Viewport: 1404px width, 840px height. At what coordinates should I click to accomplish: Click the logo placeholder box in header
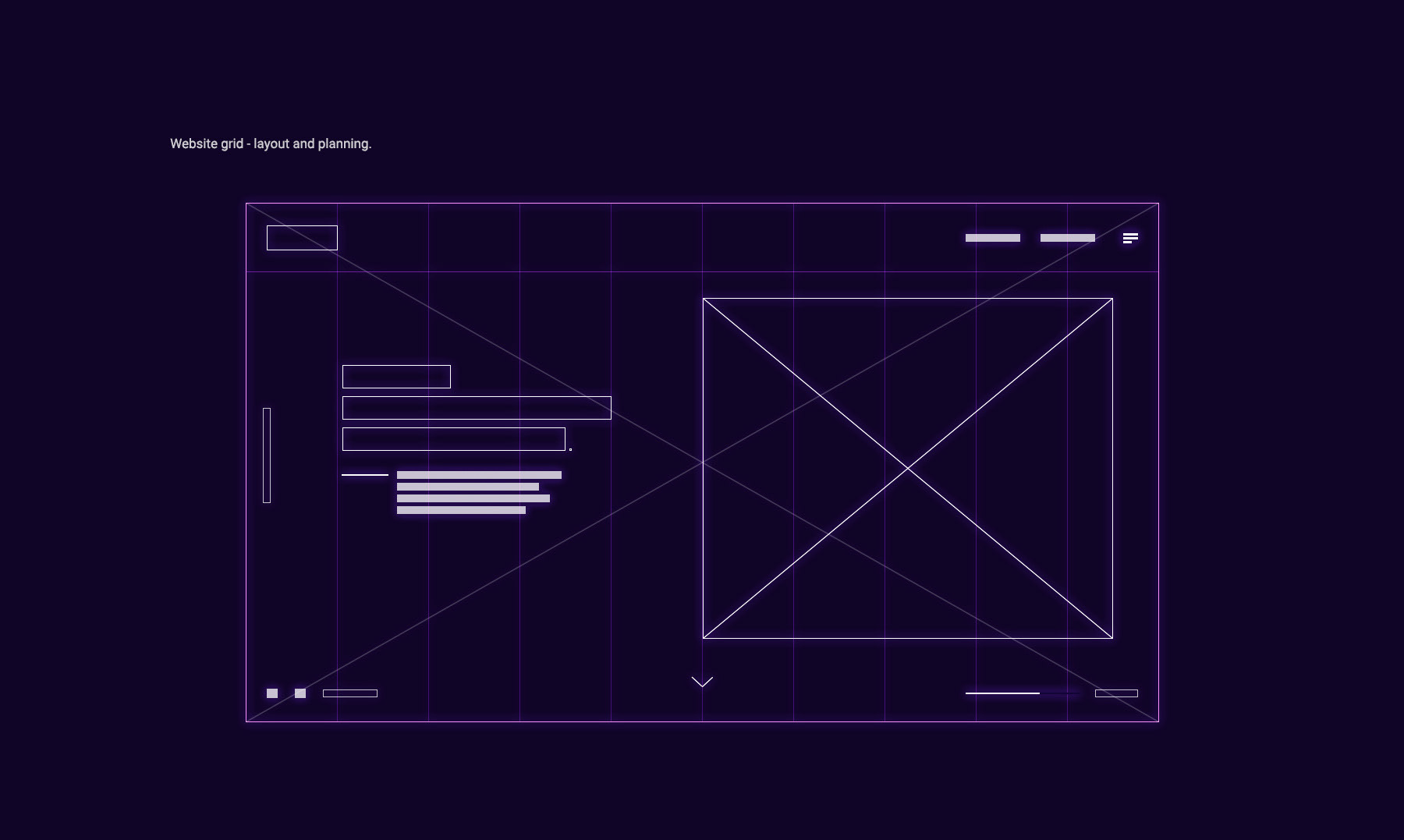[x=302, y=238]
